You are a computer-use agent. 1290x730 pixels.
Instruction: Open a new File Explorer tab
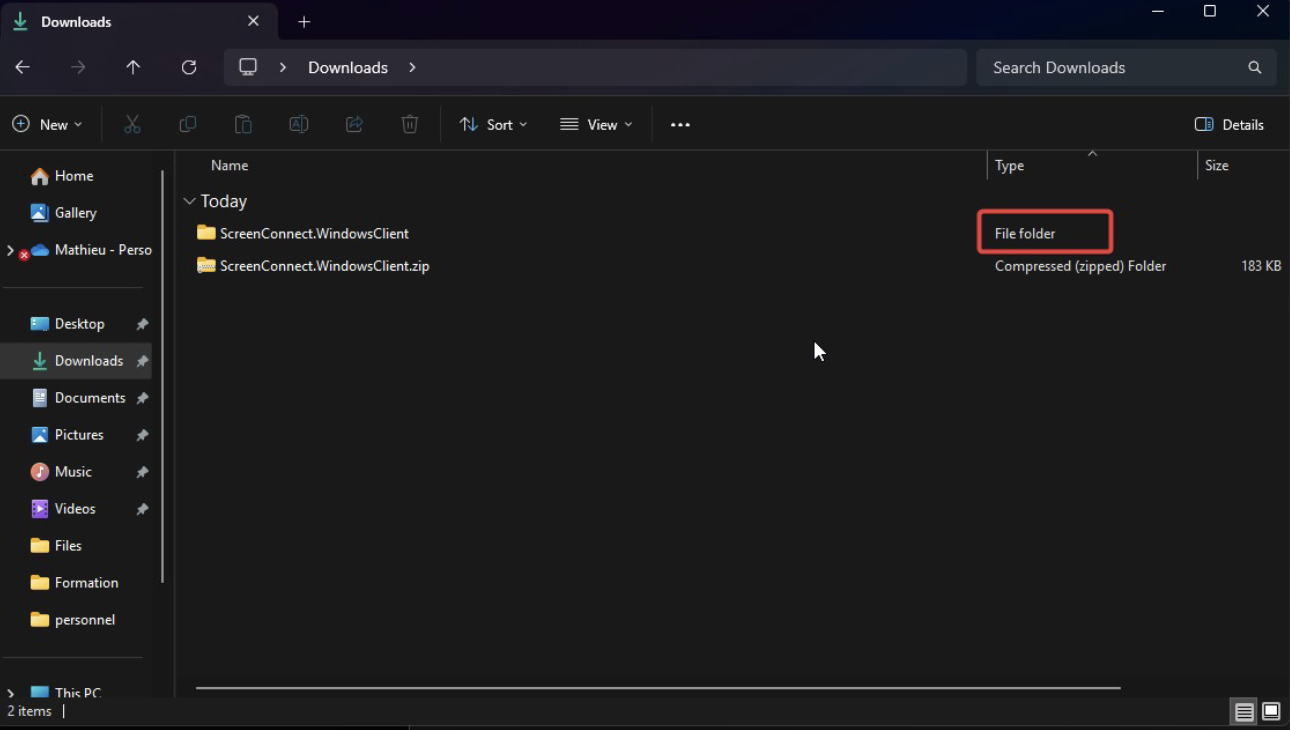pos(304,21)
